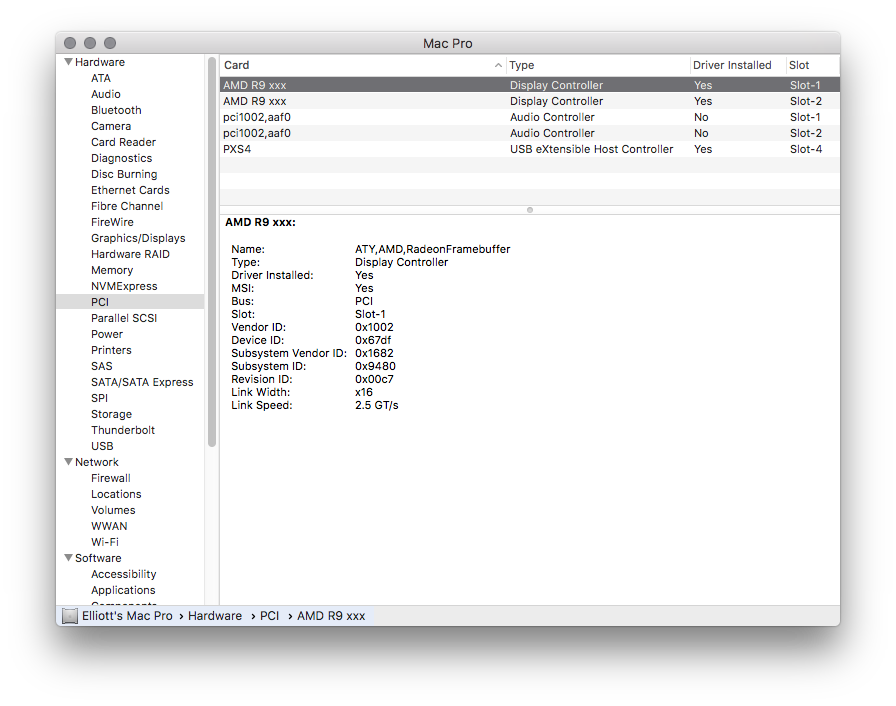Open WWAN under Network
This screenshot has width=896, height=706.
click(x=109, y=526)
